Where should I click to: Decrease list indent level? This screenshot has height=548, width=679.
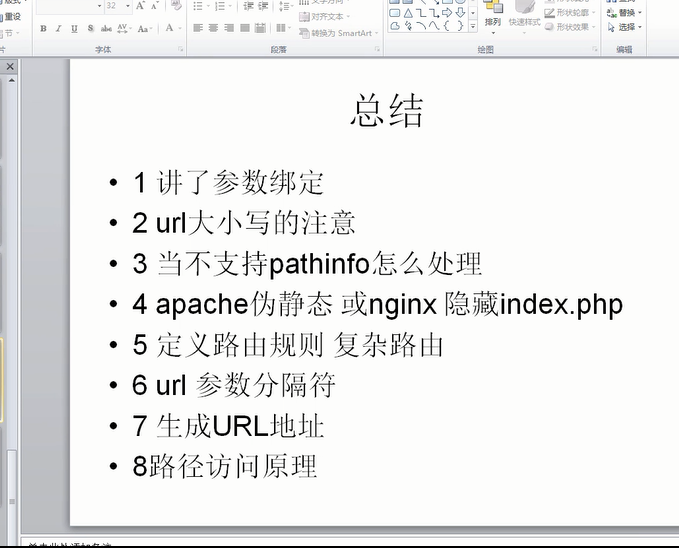point(248,6)
